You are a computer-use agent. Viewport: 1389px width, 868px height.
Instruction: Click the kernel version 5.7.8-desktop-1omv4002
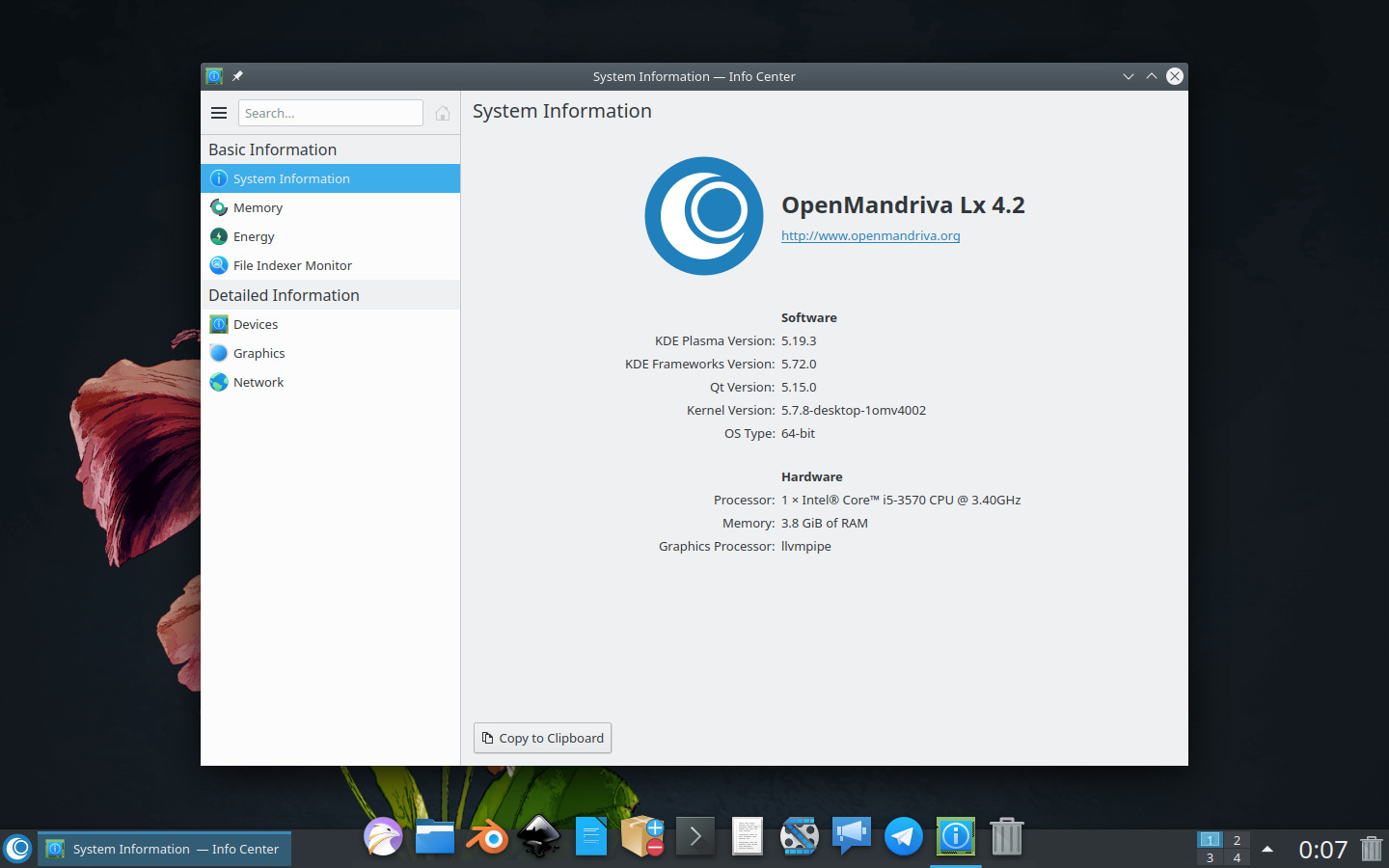tap(854, 410)
